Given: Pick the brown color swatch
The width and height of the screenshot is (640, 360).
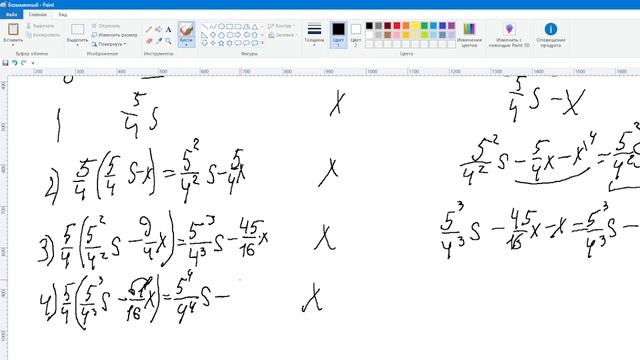Looking at the screenshot, I should (387, 35).
